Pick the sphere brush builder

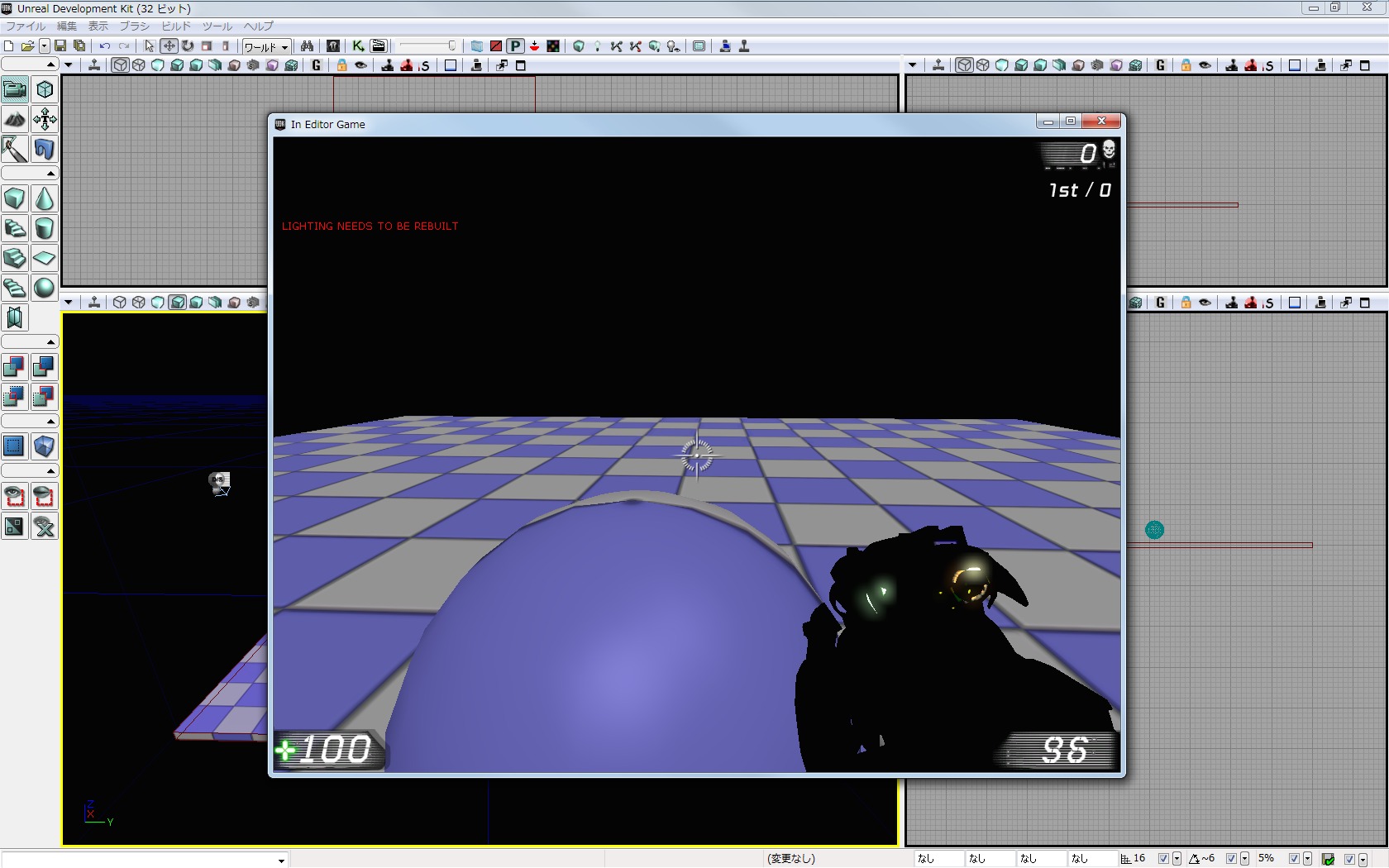tap(45, 288)
